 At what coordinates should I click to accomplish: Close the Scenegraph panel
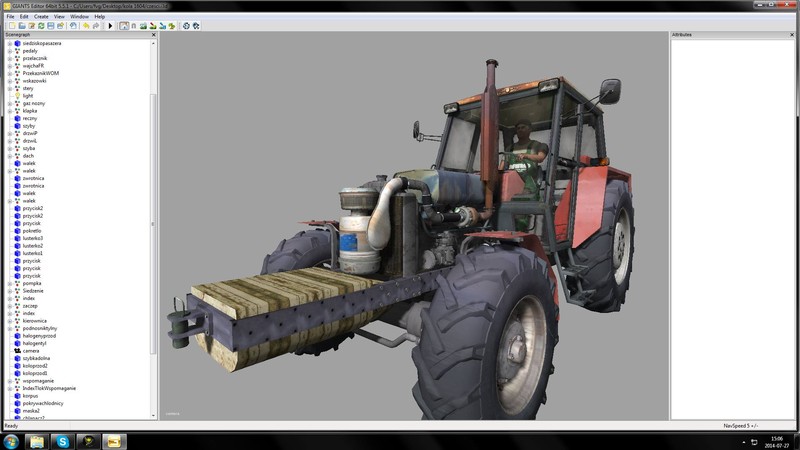pos(153,34)
